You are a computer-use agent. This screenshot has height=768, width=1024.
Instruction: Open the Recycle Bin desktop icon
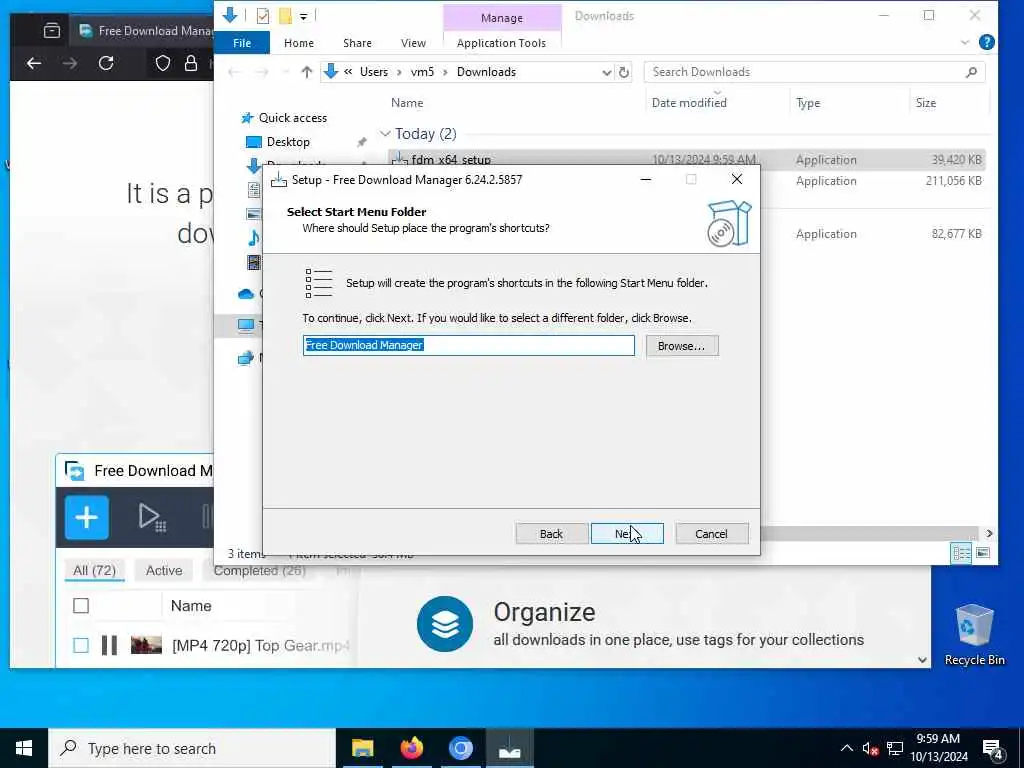pyautogui.click(x=974, y=635)
